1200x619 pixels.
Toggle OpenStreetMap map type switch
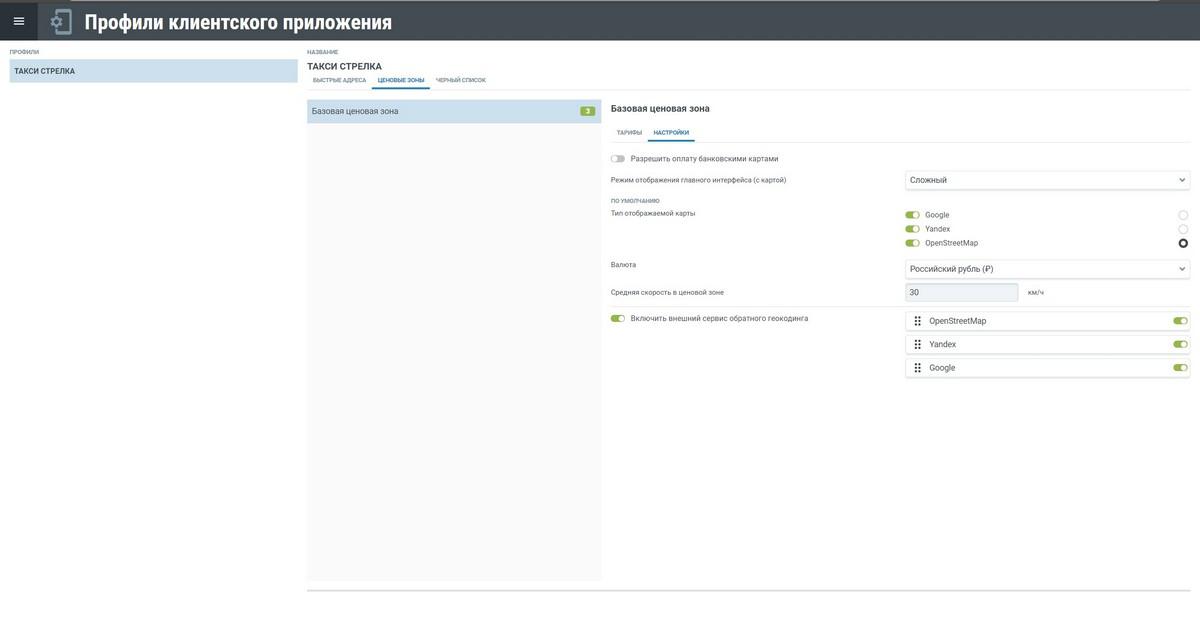912,243
